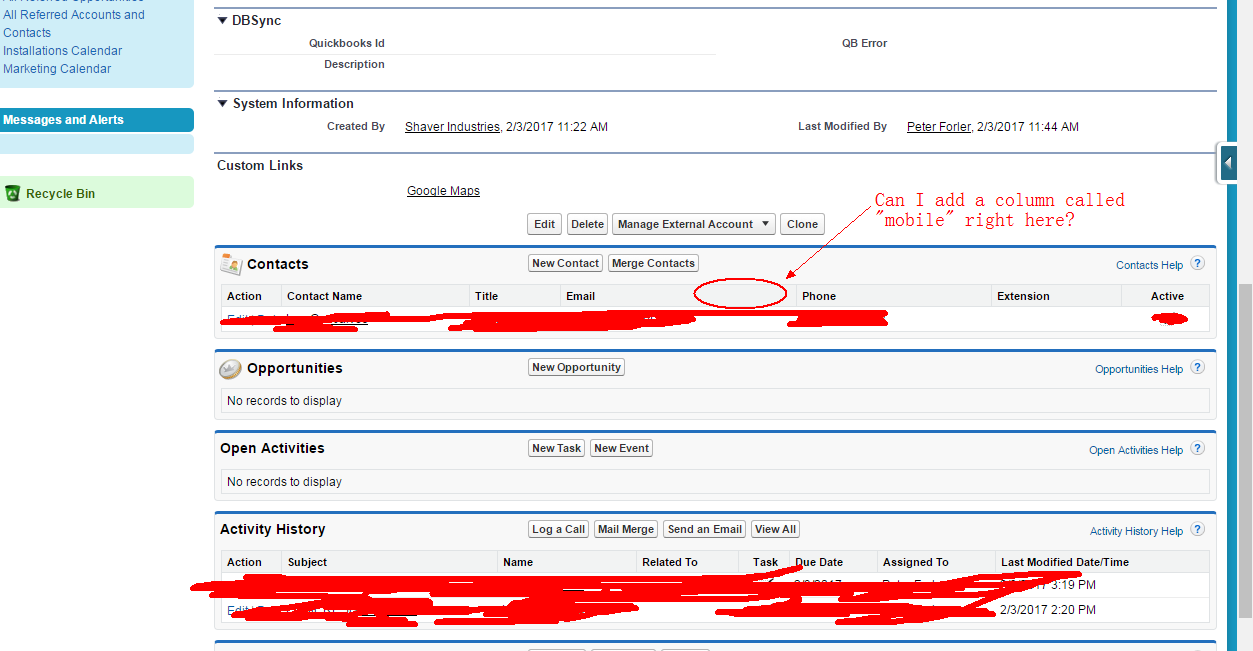Click Assigned To column header

point(915,562)
